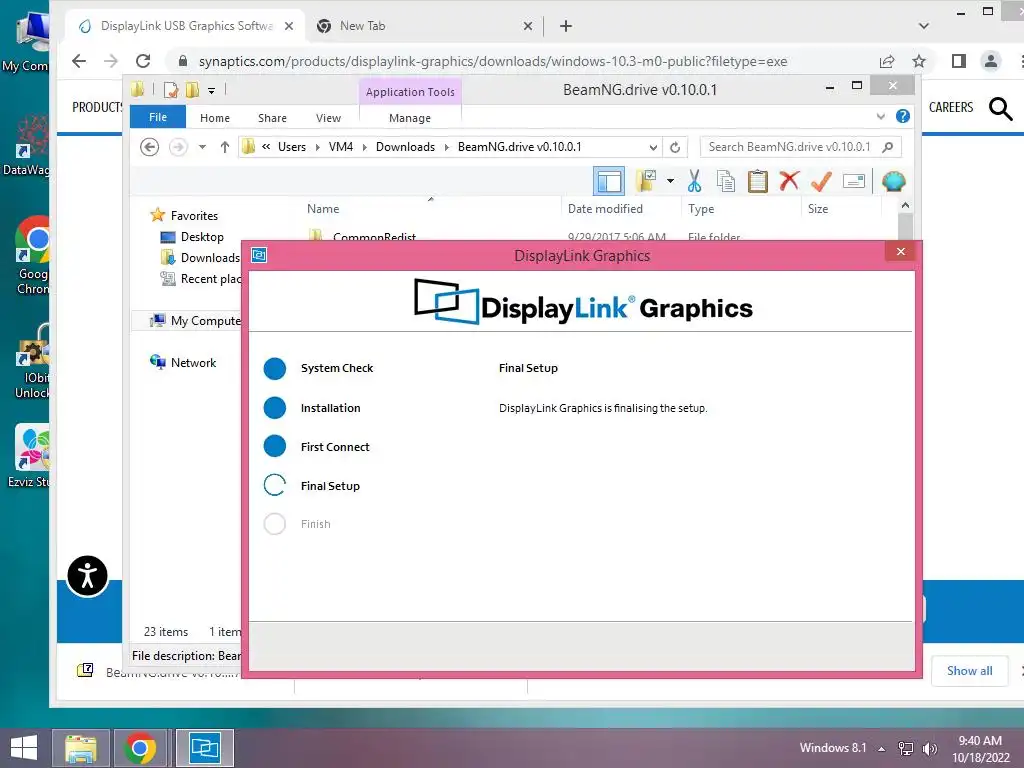This screenshot has width=1024, height=768.
Task: Click the Explorer help question mark icon
Action: click(x=903, y=116)
